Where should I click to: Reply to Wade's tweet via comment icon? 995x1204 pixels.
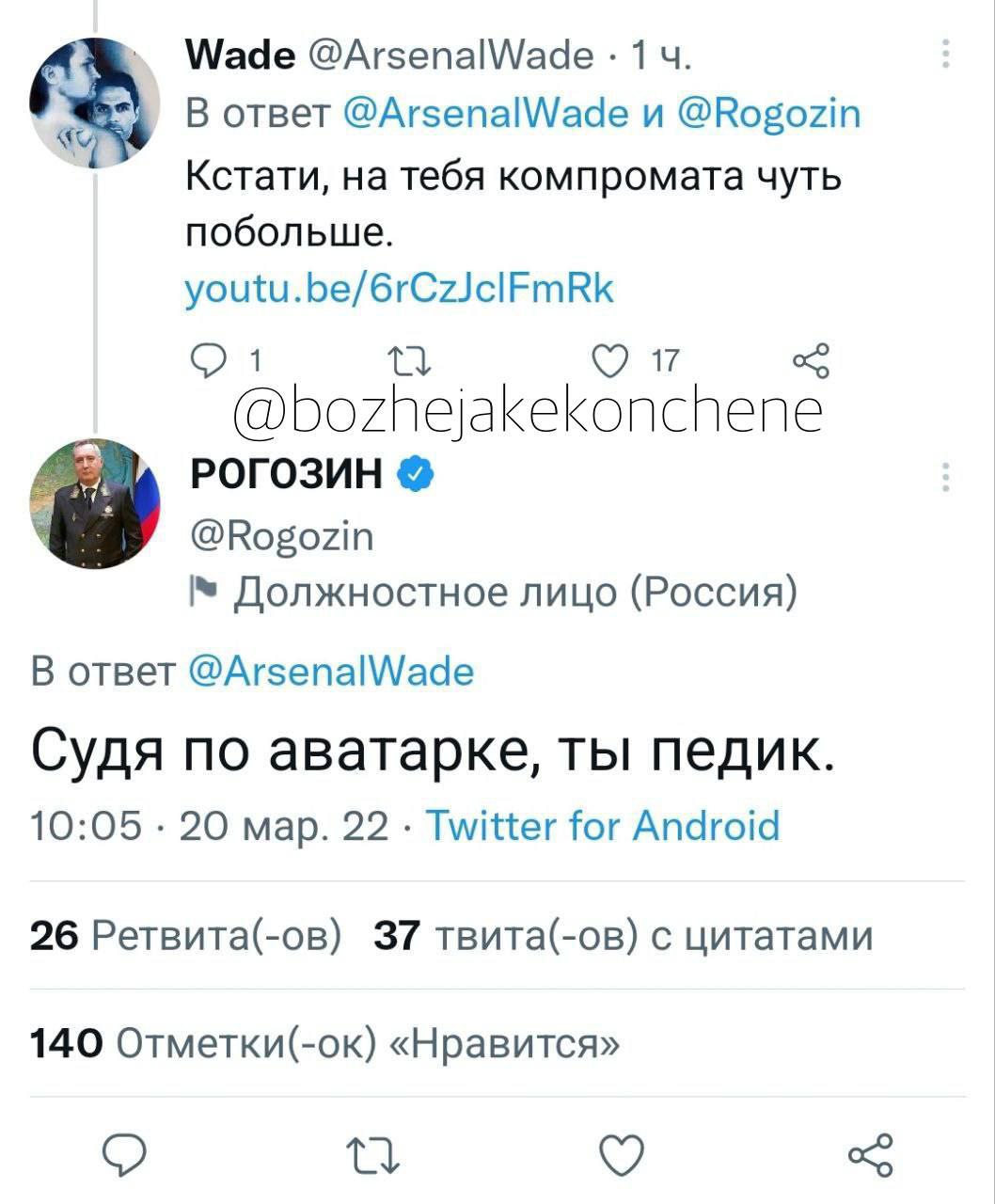(204, 359)
